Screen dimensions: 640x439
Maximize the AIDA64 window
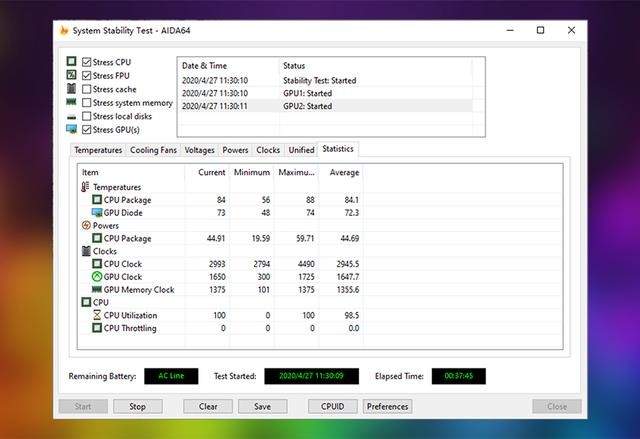(x=540, y=30)
